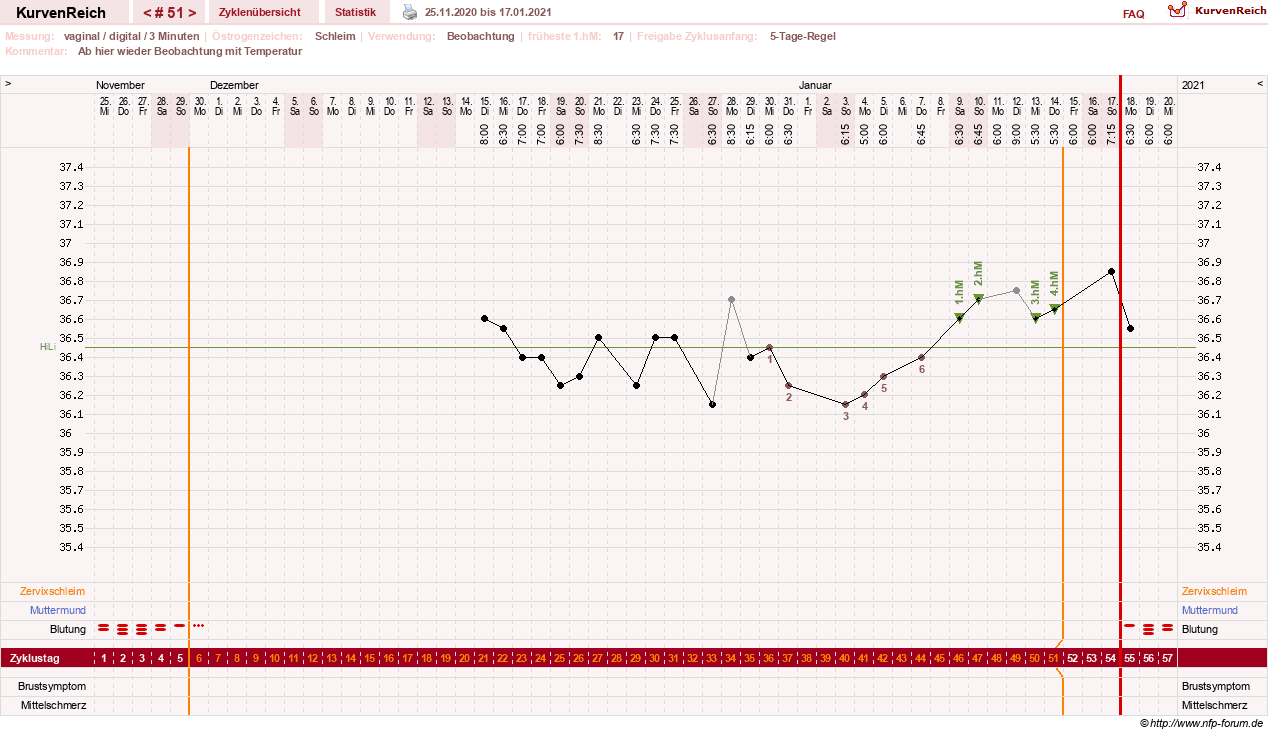Click the bleeding symbol on cycle day 4
The image size is (1268, 735).
point(161,629)
